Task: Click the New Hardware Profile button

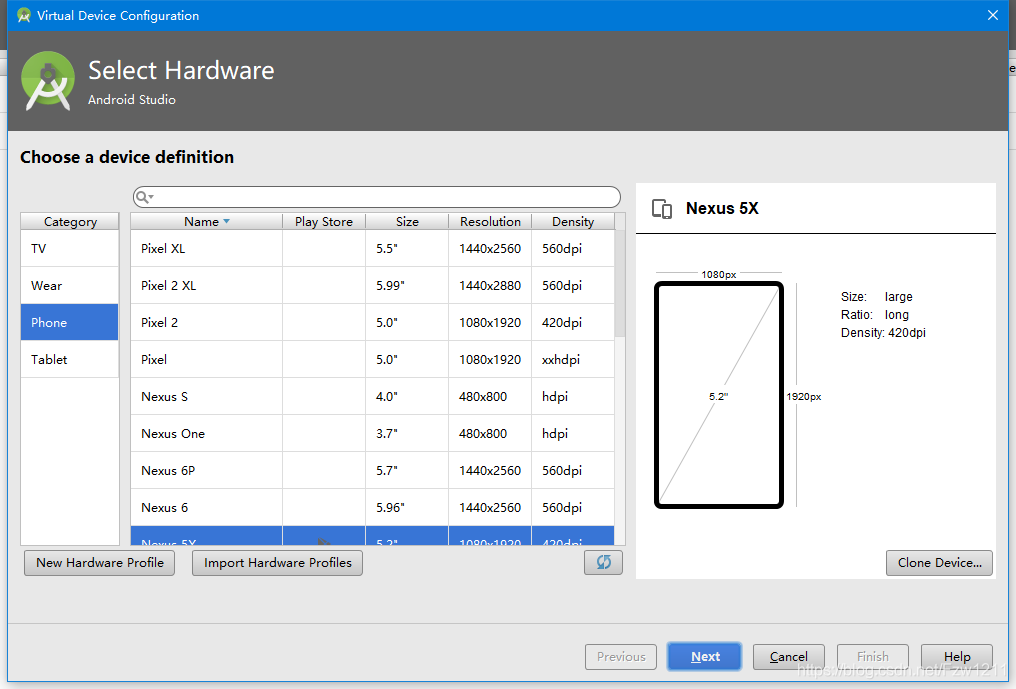Action: 100,563
